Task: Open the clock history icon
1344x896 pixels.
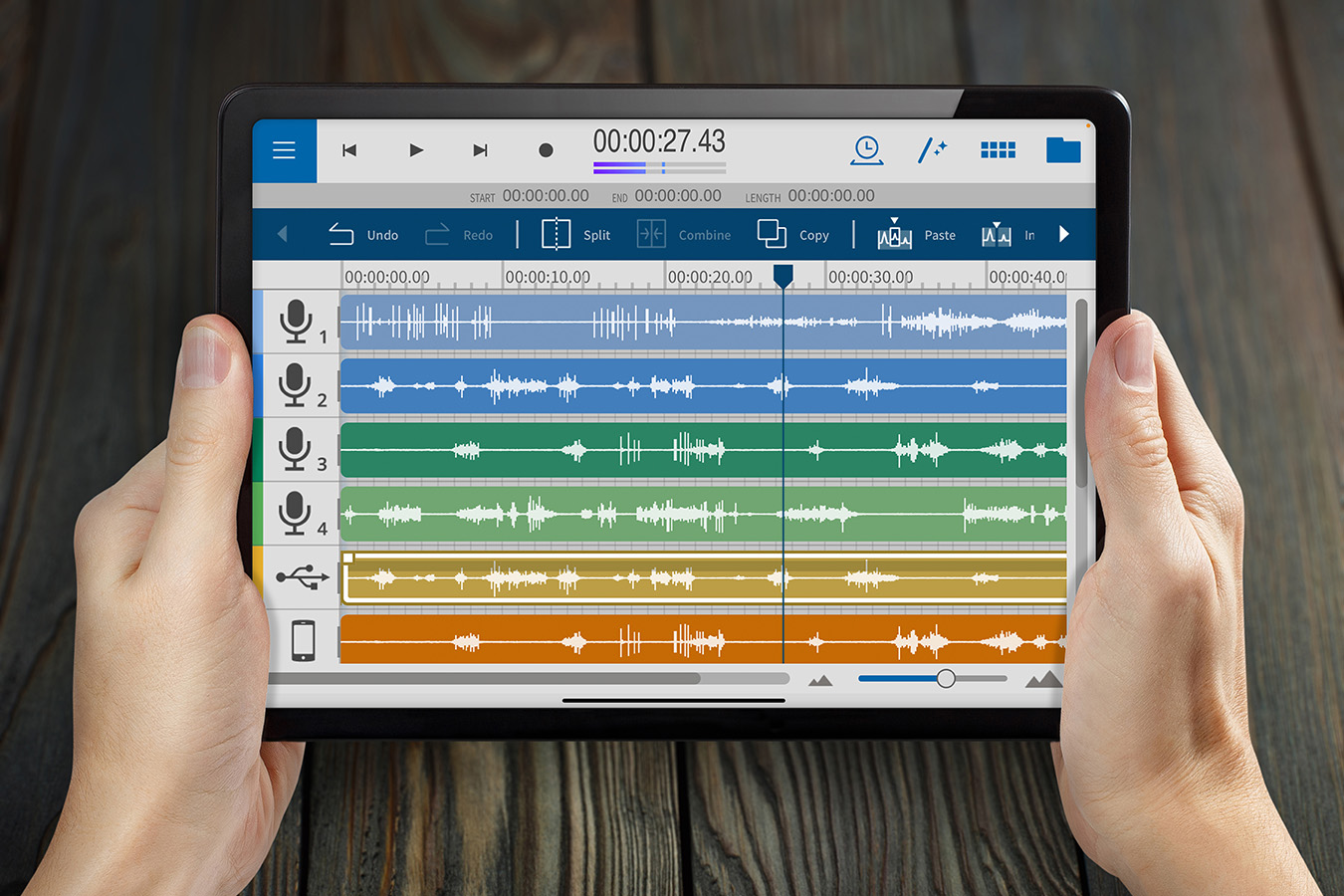Action: pos(867,150)
